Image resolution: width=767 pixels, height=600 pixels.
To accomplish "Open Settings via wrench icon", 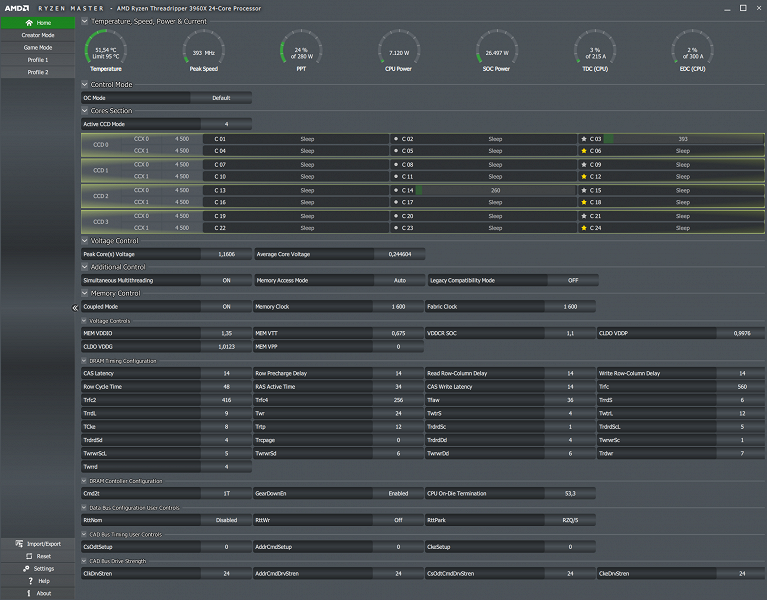I will (26, 569).
